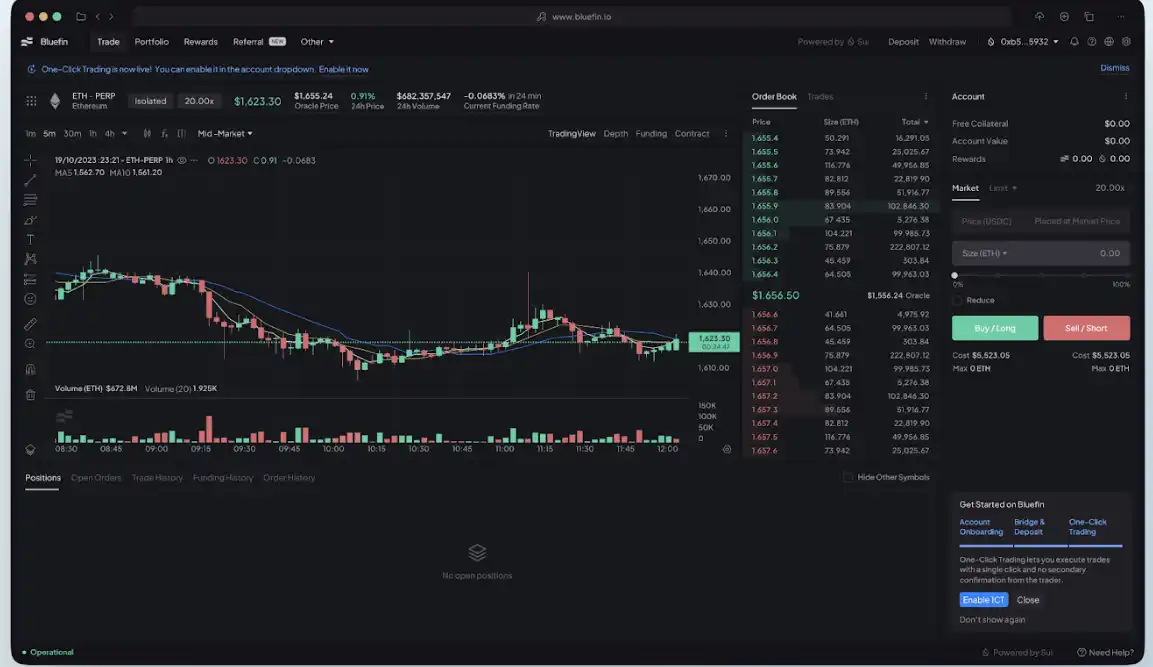Viewport: 1153px width, 667px height.
Task: Check Hide Other Symbols
Action: tap(848, 477)
